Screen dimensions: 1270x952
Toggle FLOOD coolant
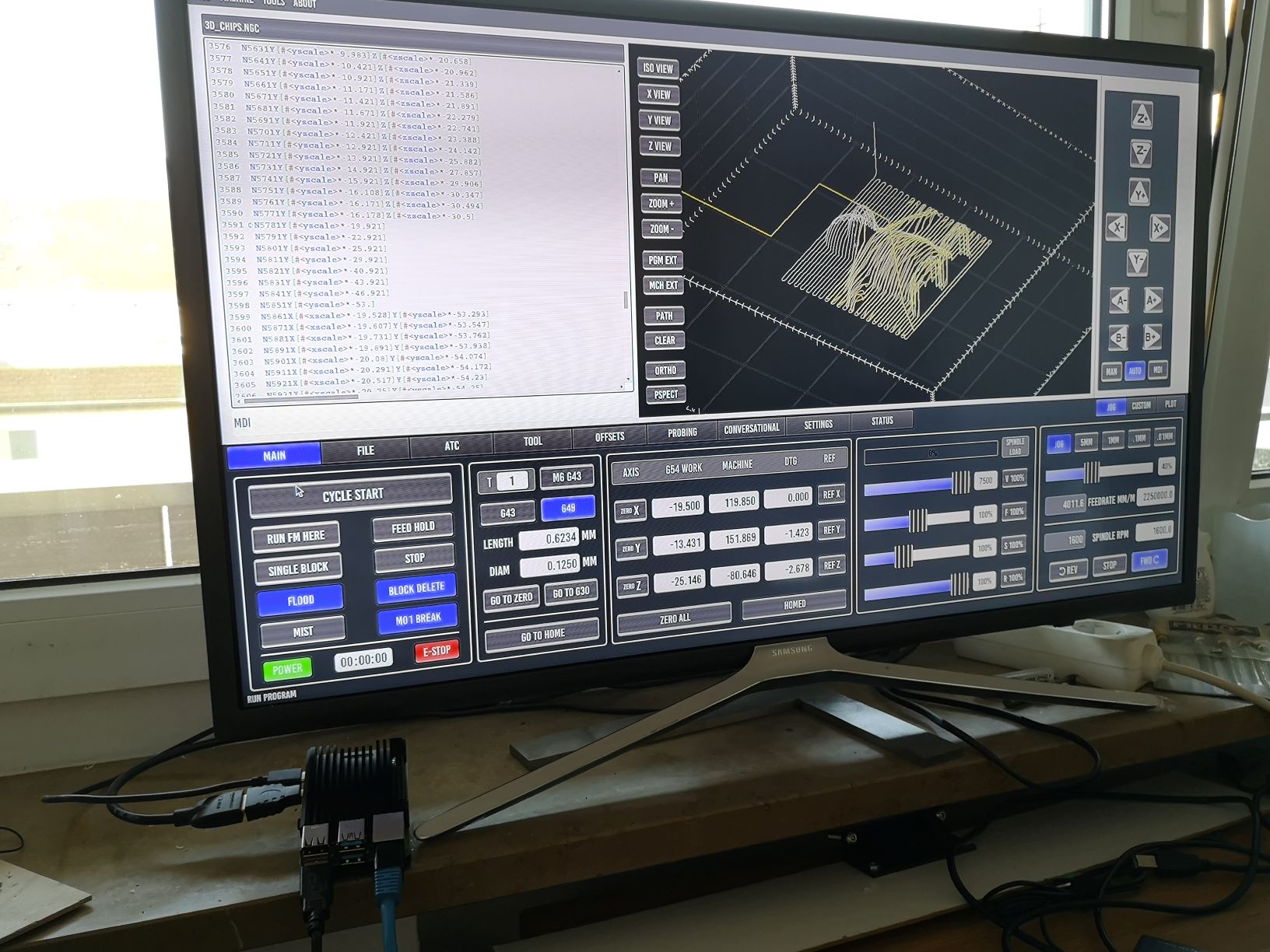pos(300,600)
